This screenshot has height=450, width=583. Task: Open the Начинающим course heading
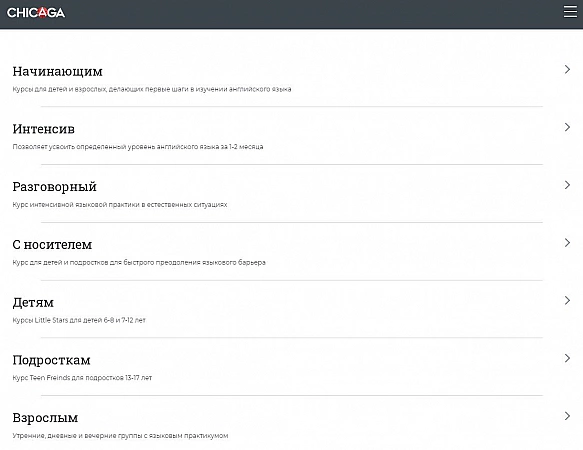coord(57,71)
